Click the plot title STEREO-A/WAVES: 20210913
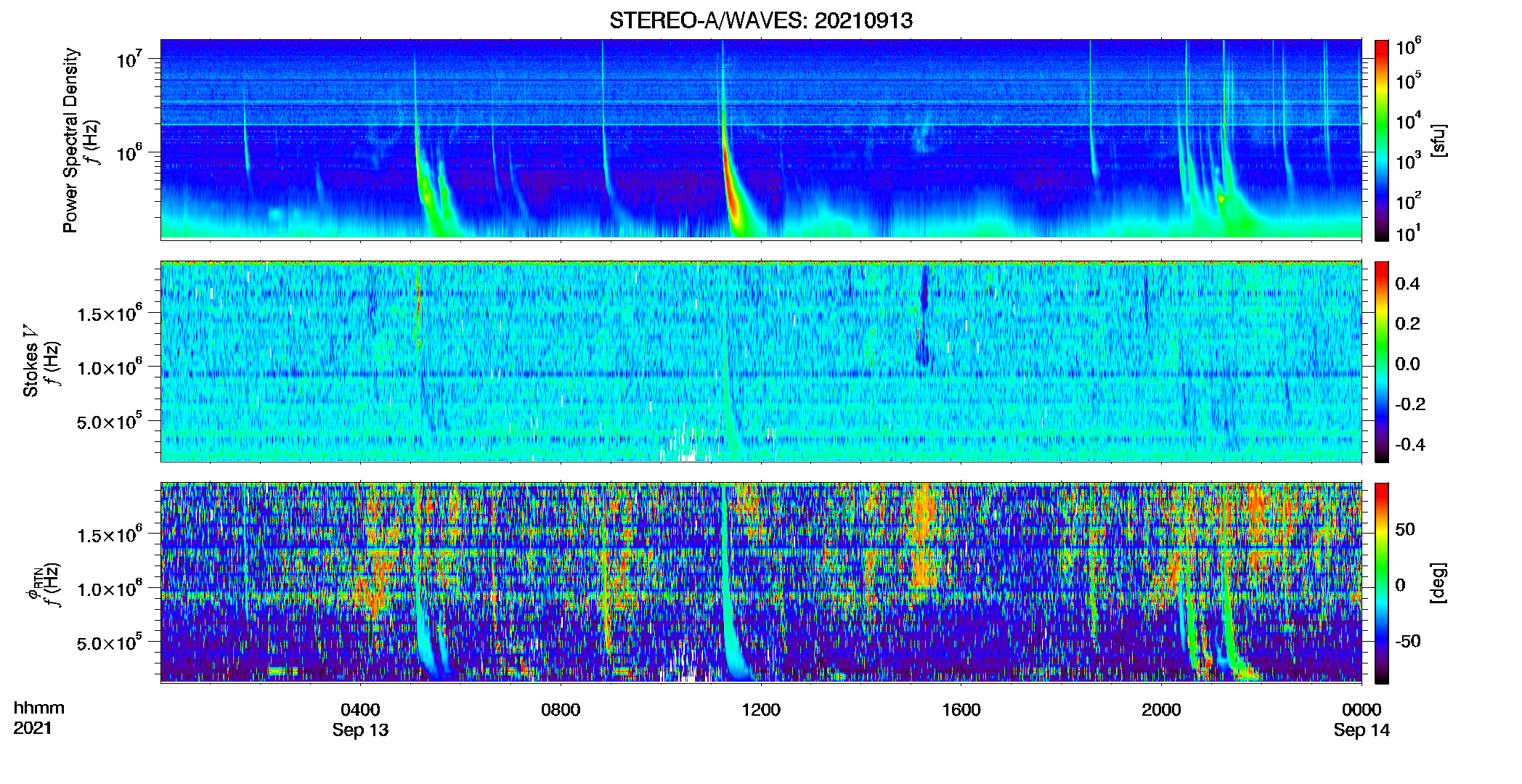 coord(761,20)
